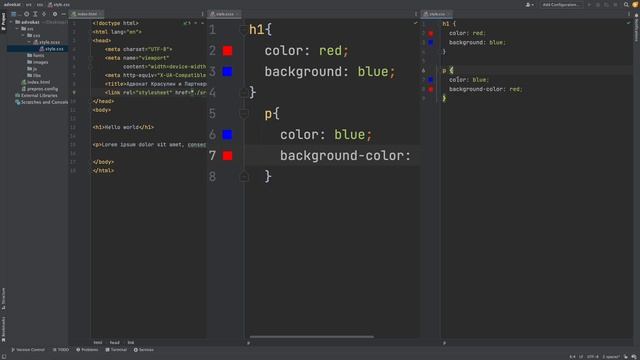Open the user account dropdown
Viewport: 640px width, 360px height.
pyautogui.click(x=529, y=4)
